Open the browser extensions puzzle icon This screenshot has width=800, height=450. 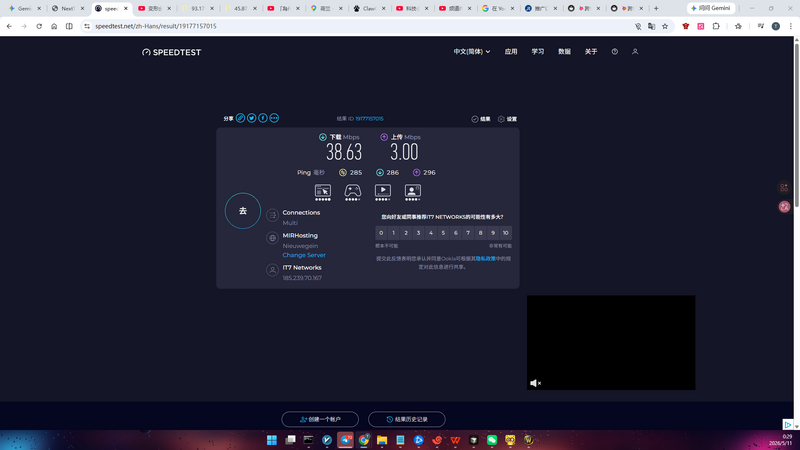[x=716, y=26]
